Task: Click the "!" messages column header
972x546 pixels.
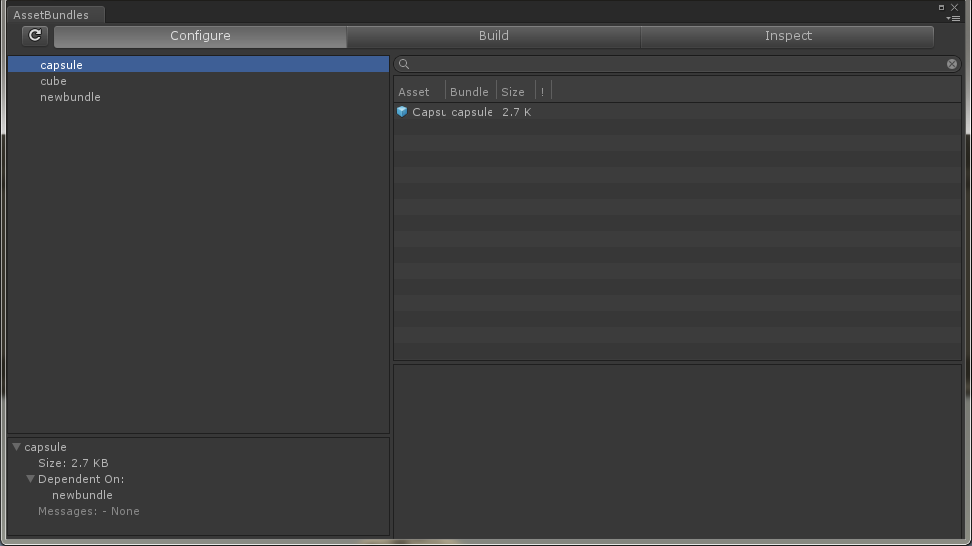Action: click(x=542, y=92)
